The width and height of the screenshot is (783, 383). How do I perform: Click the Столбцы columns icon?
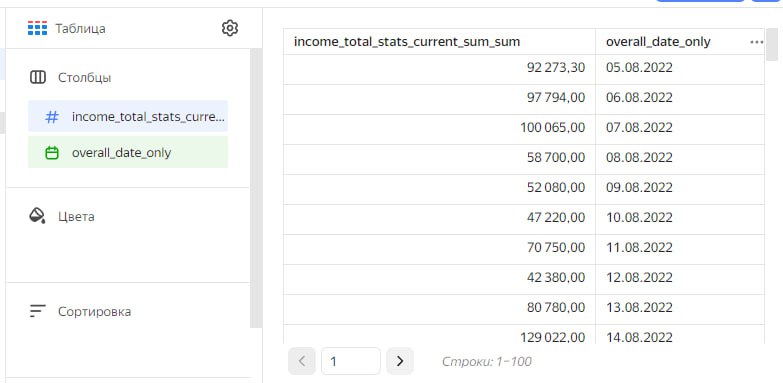click(x=38, y=77)
